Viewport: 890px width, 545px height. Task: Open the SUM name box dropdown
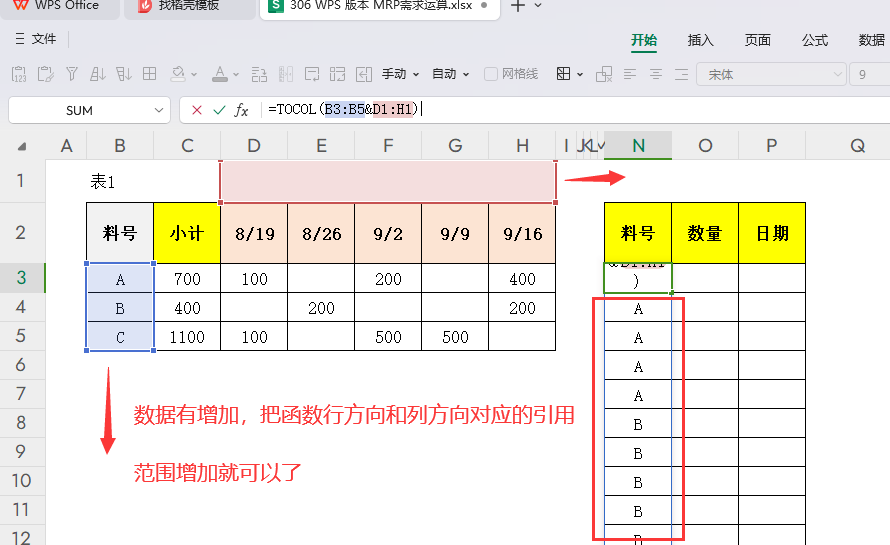click(x=158, y=110)
